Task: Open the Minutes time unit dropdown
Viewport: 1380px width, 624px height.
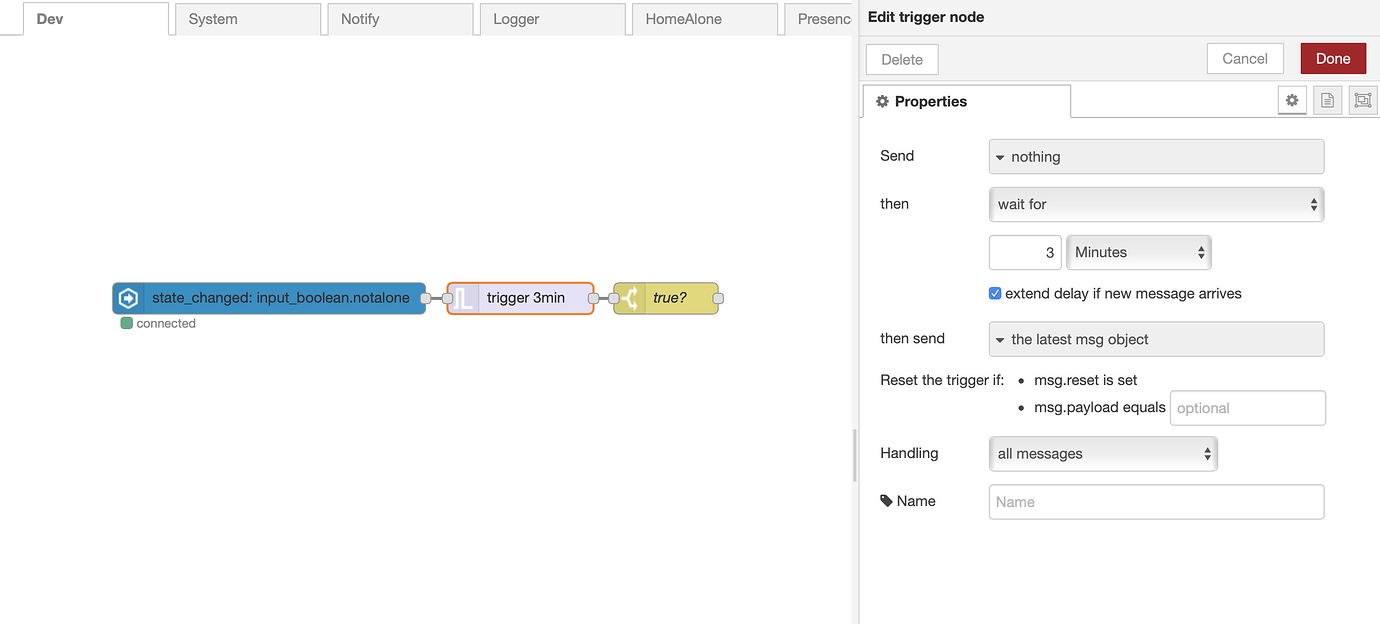Action: 1139,252
